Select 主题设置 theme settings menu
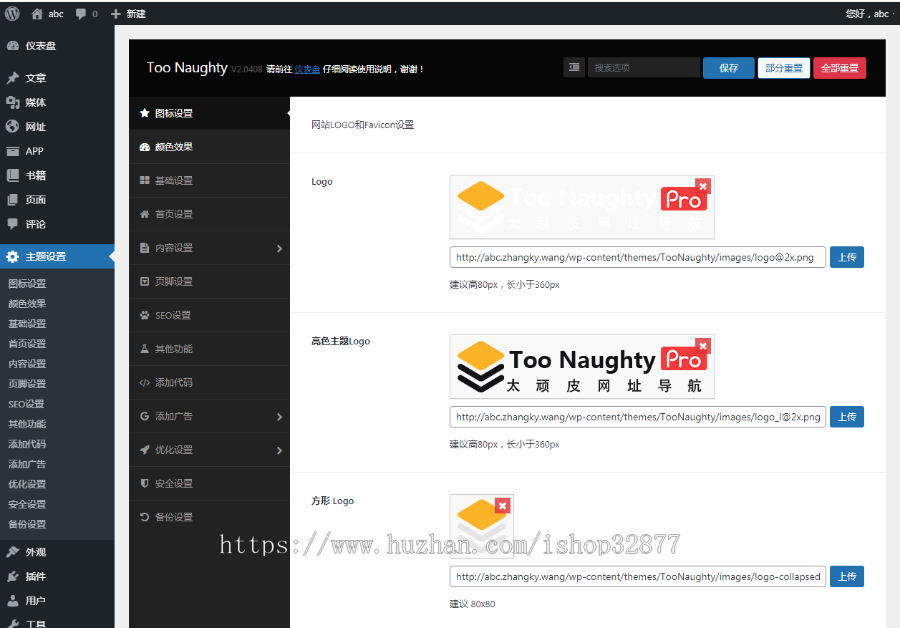 [57, 257]
